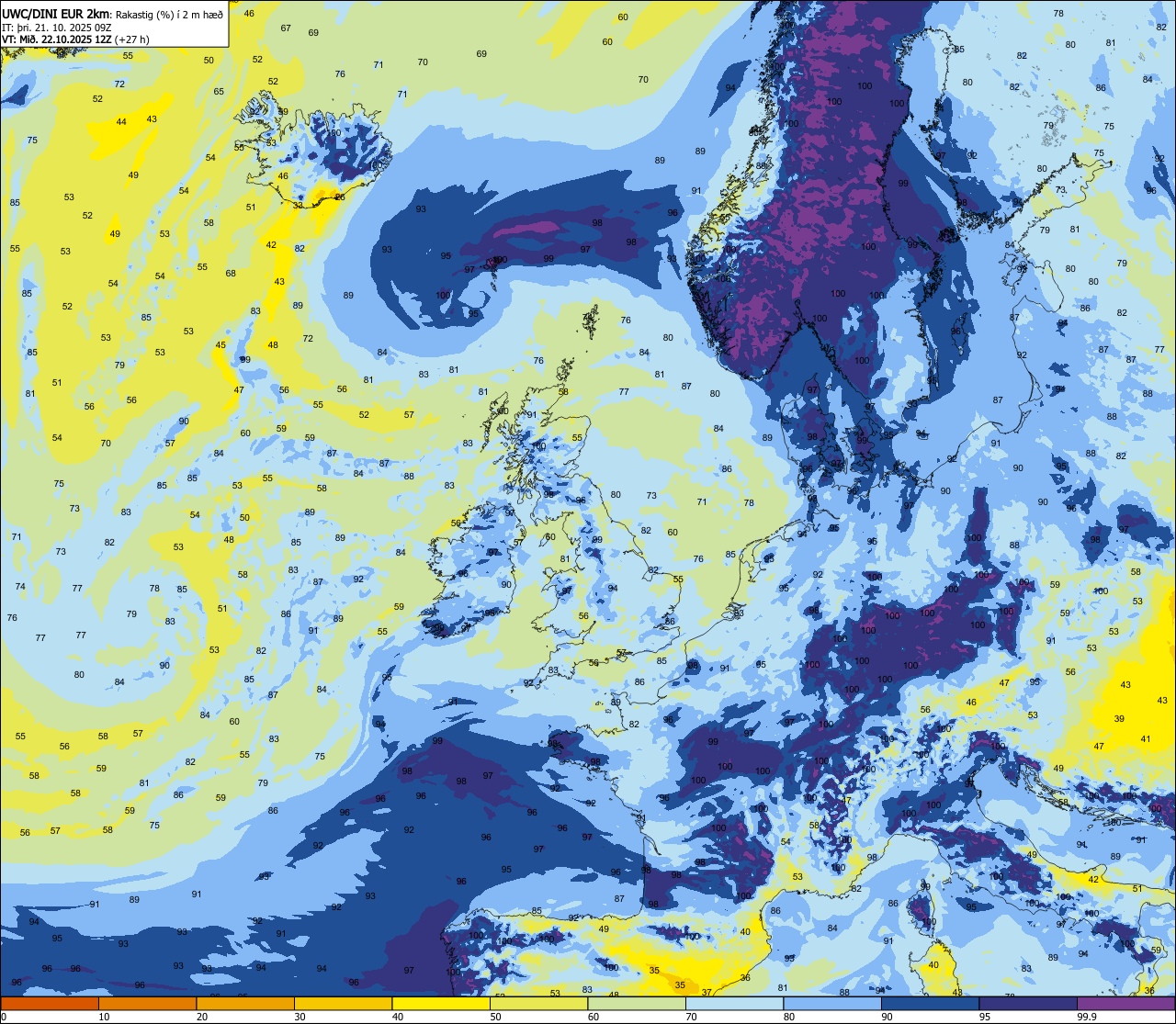
Task: Click the humidity value '41' on the map
Action: pos(1145,739)
